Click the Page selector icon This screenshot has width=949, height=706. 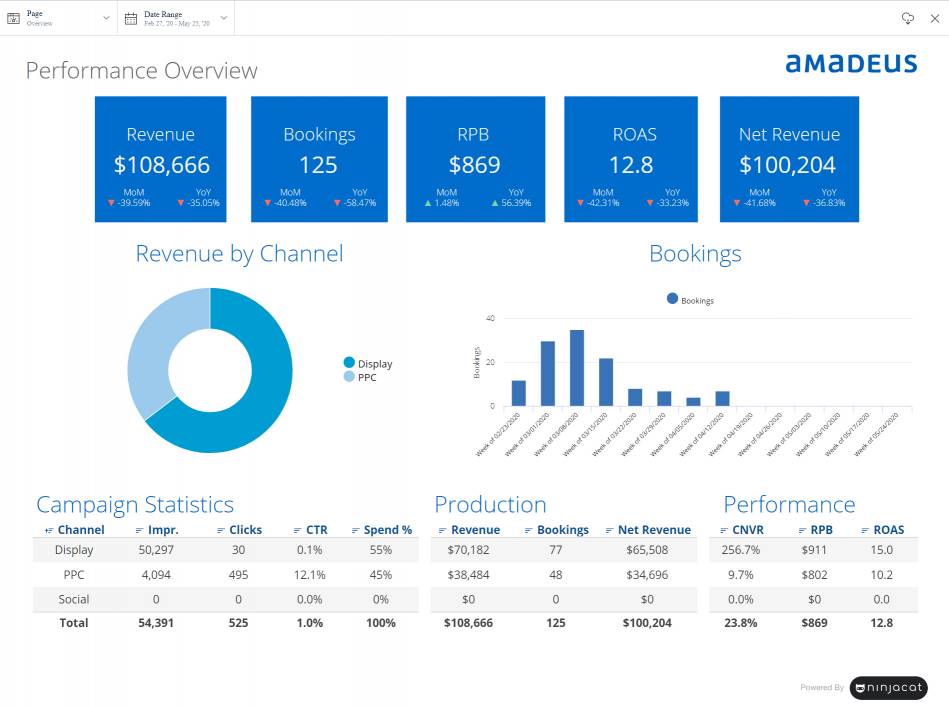14,18
